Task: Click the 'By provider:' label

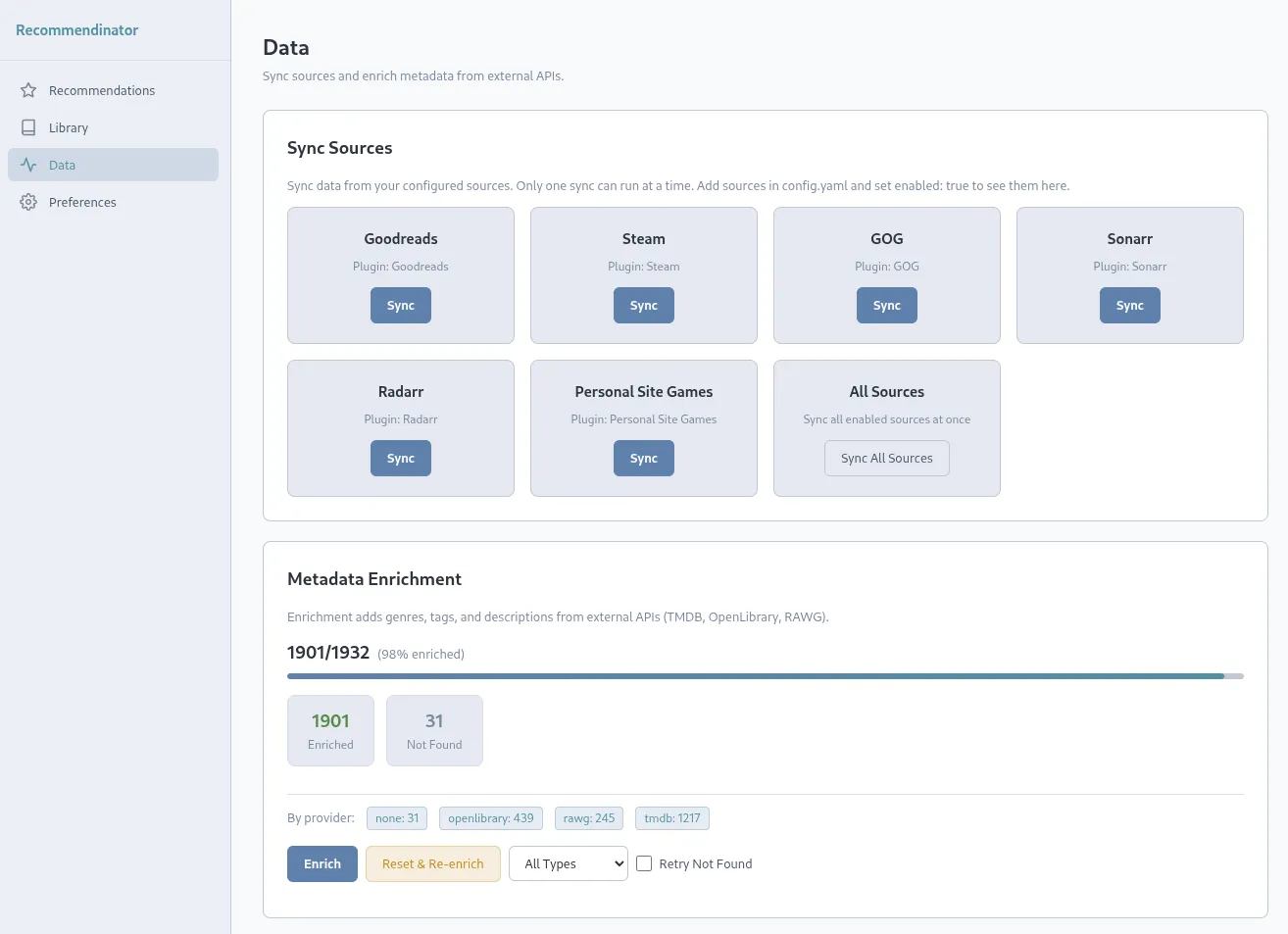Action: click(x=321, y=818)
